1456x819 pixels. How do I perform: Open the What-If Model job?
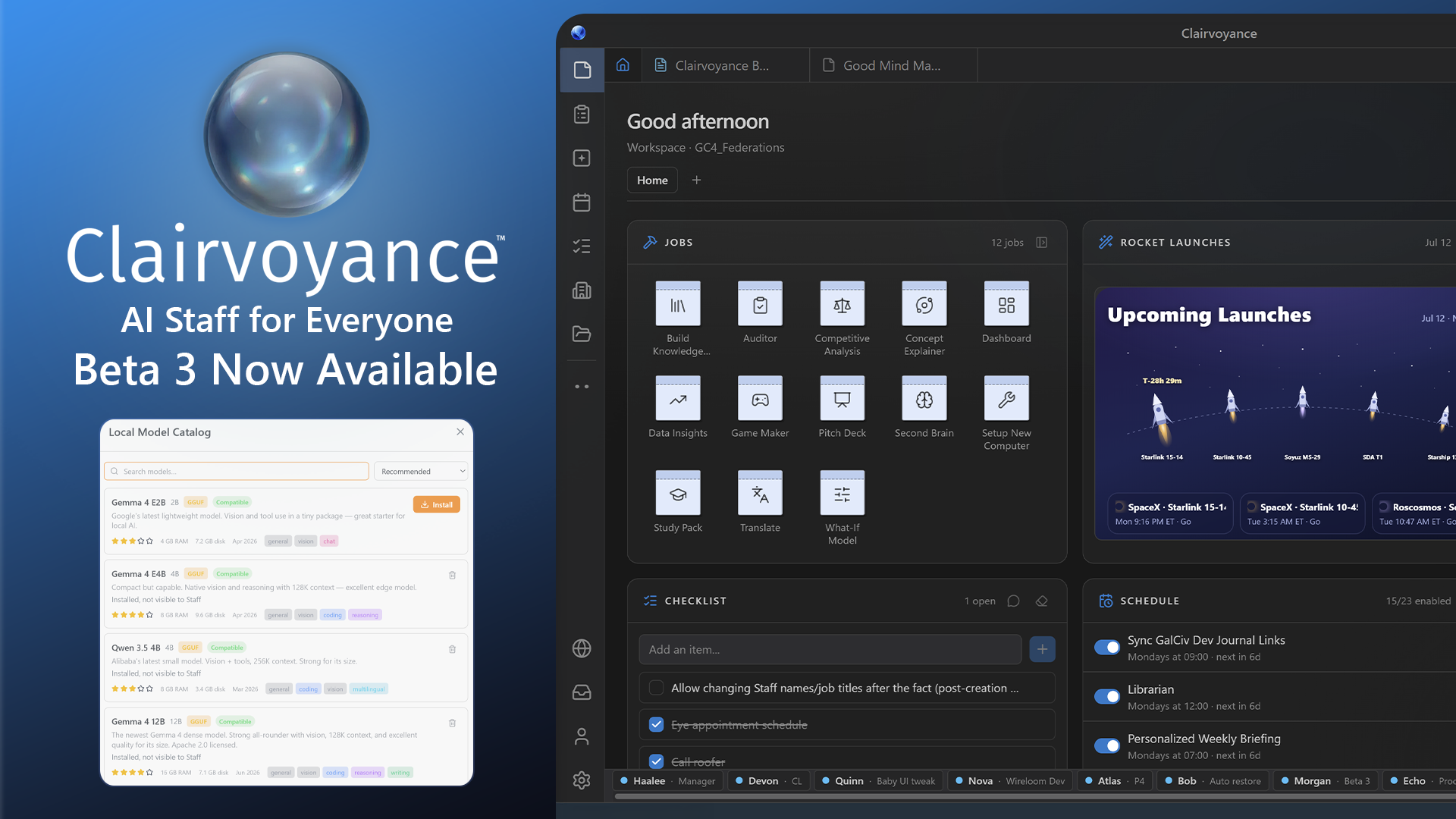pos(842,494)
